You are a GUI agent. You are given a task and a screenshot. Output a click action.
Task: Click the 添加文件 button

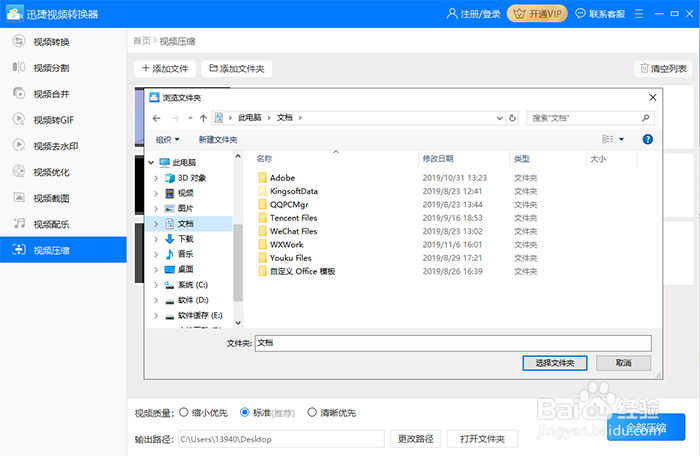[x=165, y=68]
